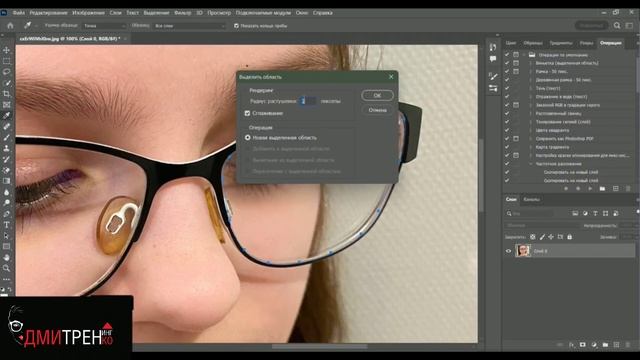640x360 pixels.
Task: Select the Pen tool
Action: pyautogui.click(x=7, y=214)
